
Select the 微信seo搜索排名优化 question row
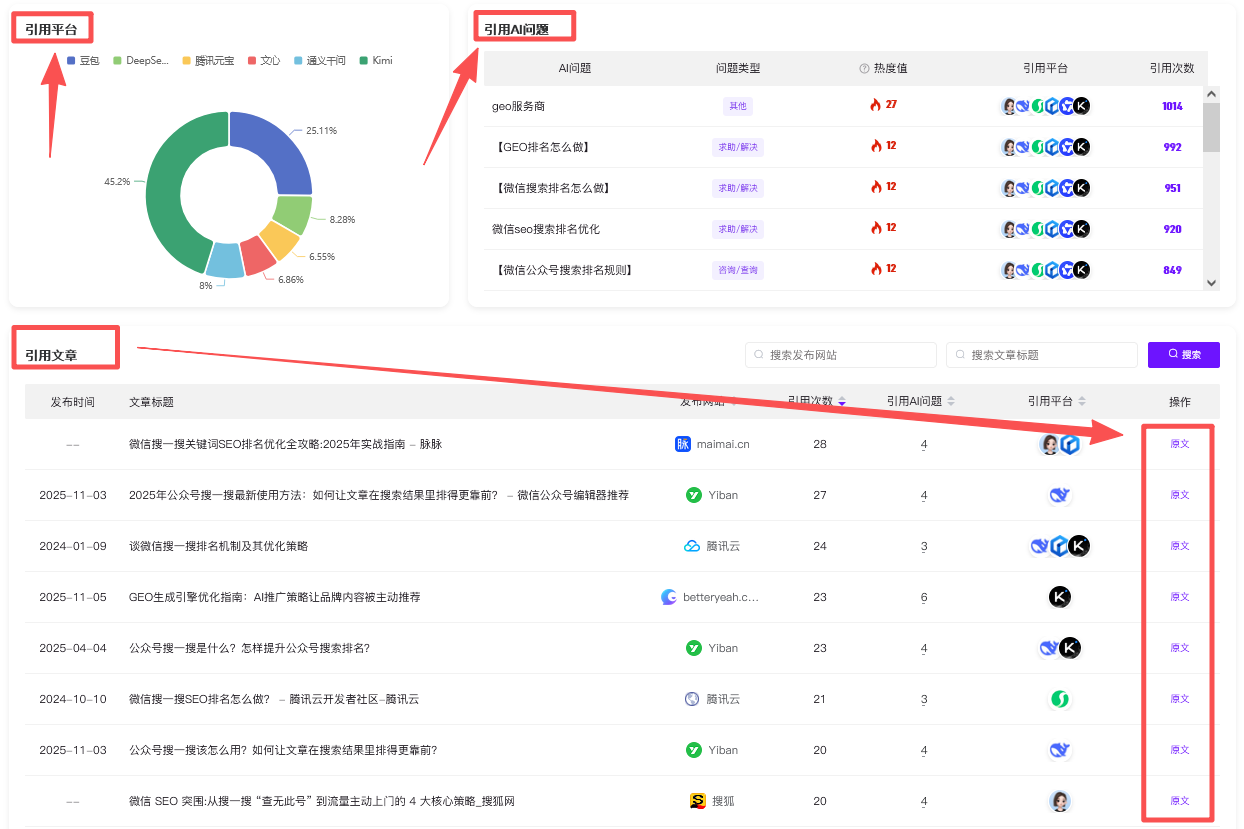(546, 229)
